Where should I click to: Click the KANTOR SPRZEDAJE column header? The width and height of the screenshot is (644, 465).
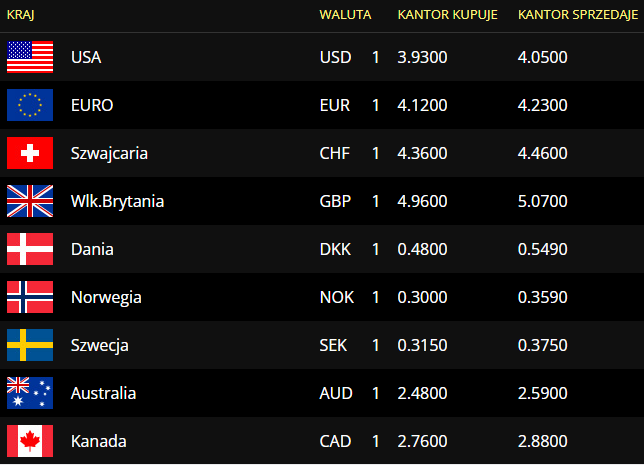(578, 15)
